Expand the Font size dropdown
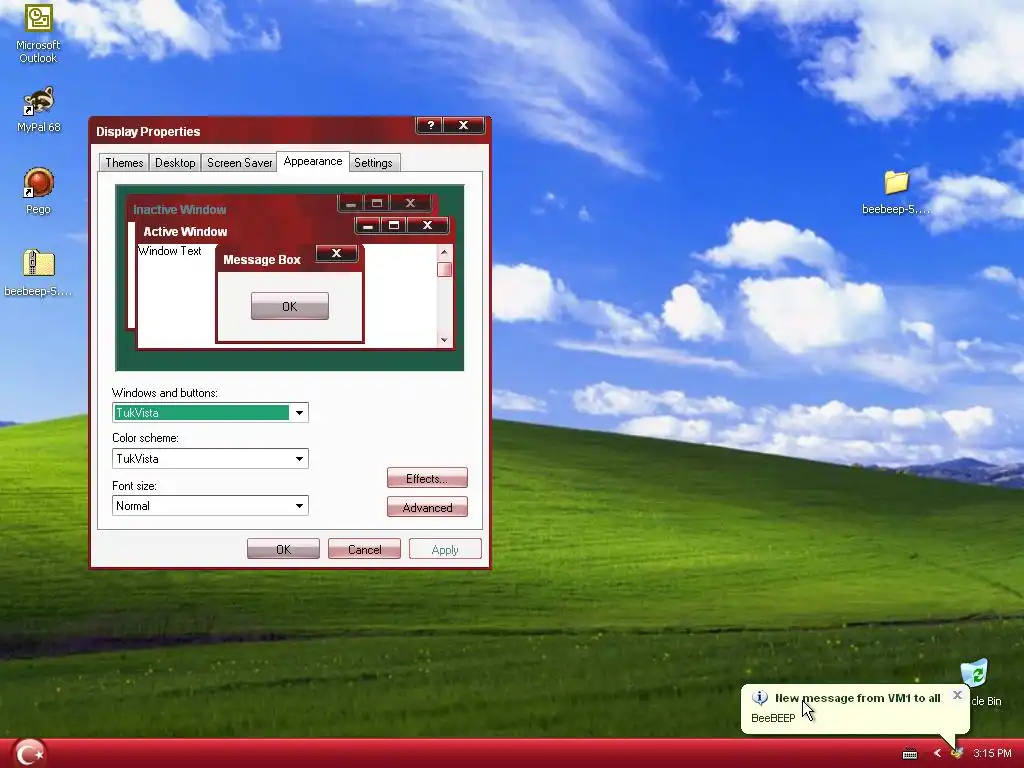Viewport: 1024px width, 768px height. (x=299, y=505)
